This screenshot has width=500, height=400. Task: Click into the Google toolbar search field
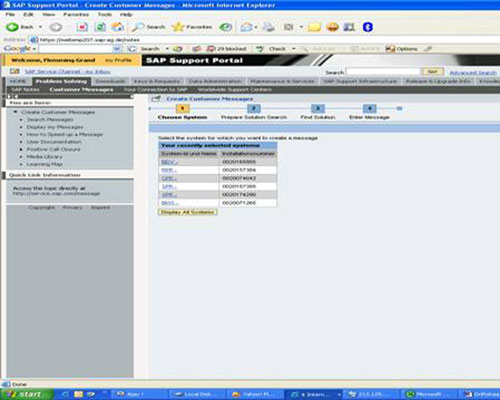point(76,49)
